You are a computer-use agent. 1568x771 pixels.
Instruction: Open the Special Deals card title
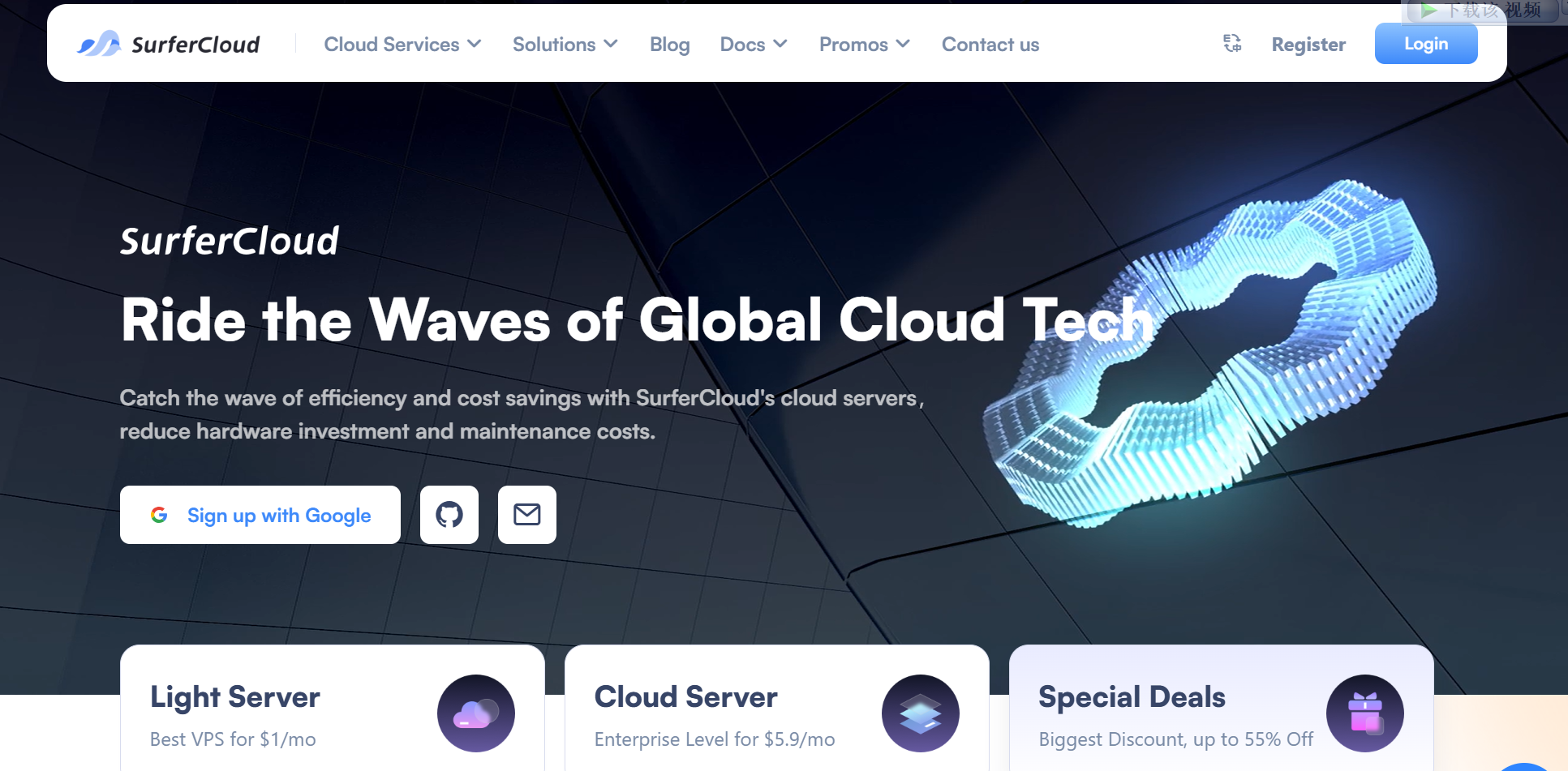[x=1132, y=697]
